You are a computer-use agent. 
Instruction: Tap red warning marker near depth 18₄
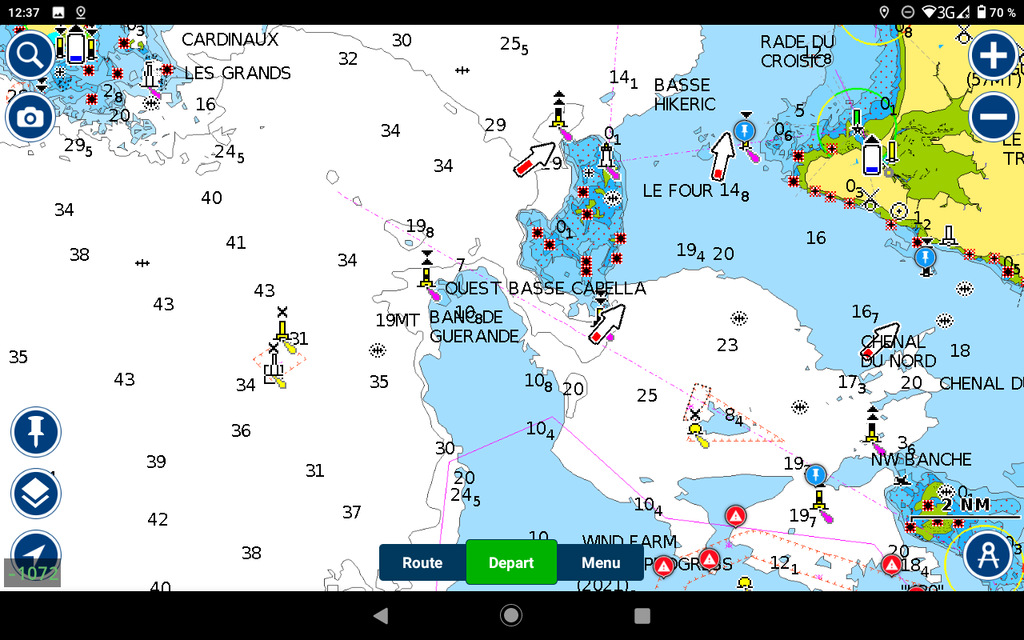(x=891, y=564)
